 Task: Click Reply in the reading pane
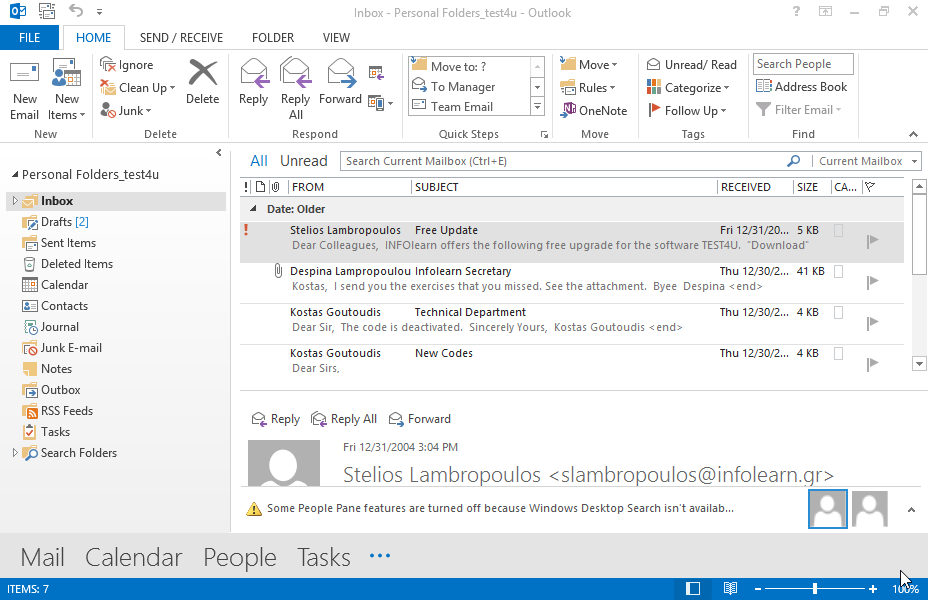click(276, 419)
